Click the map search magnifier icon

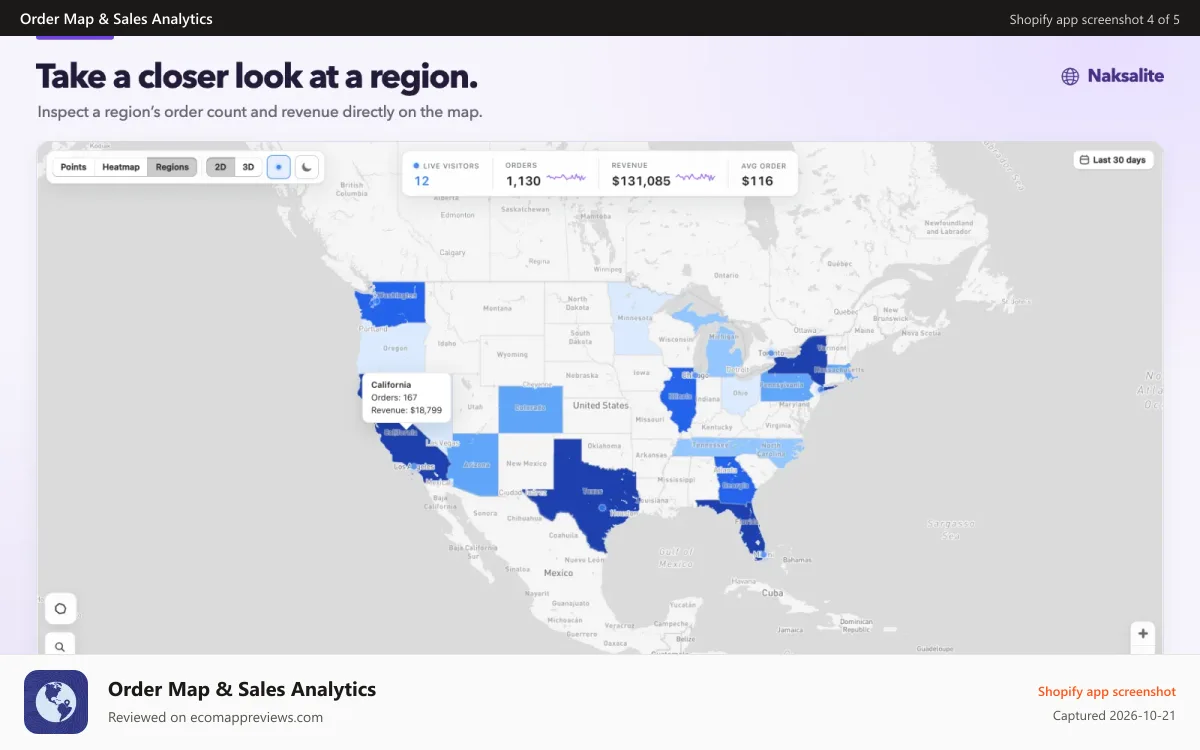point(60,647)
